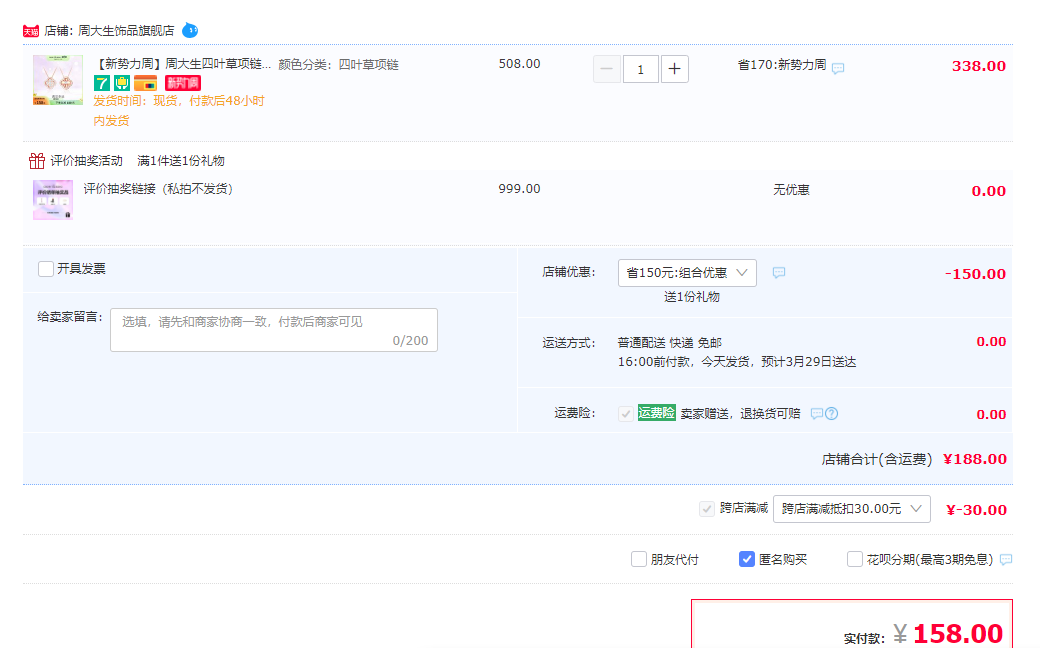The width and height of the screenshot is (1040, 648).
Task: Click the red 新势力周 promotion badge
Action: pyautogui.click(x=182, y=83)
